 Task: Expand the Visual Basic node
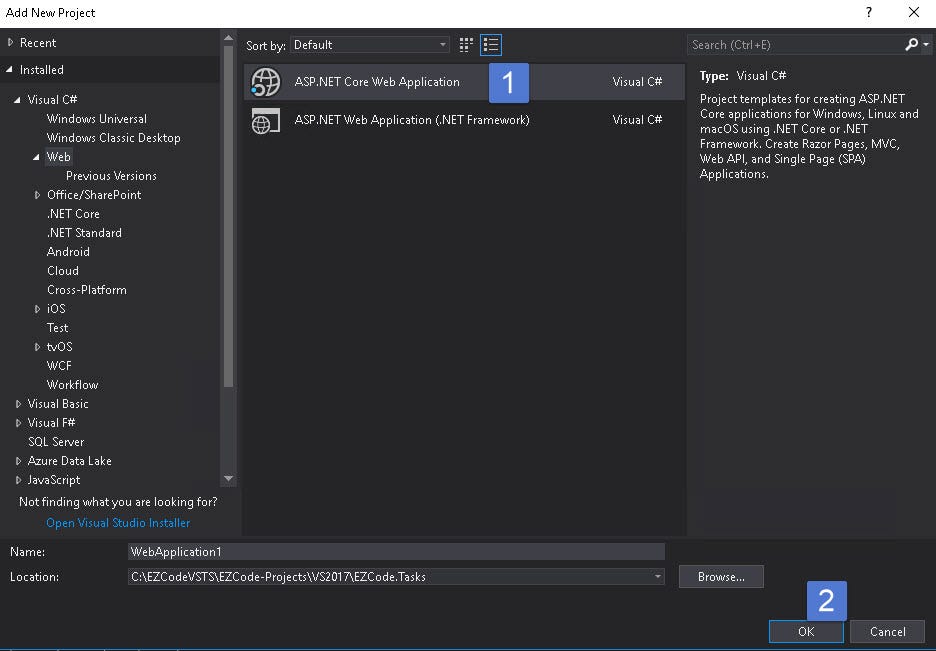pyautogui.click(x=18, y=404)
